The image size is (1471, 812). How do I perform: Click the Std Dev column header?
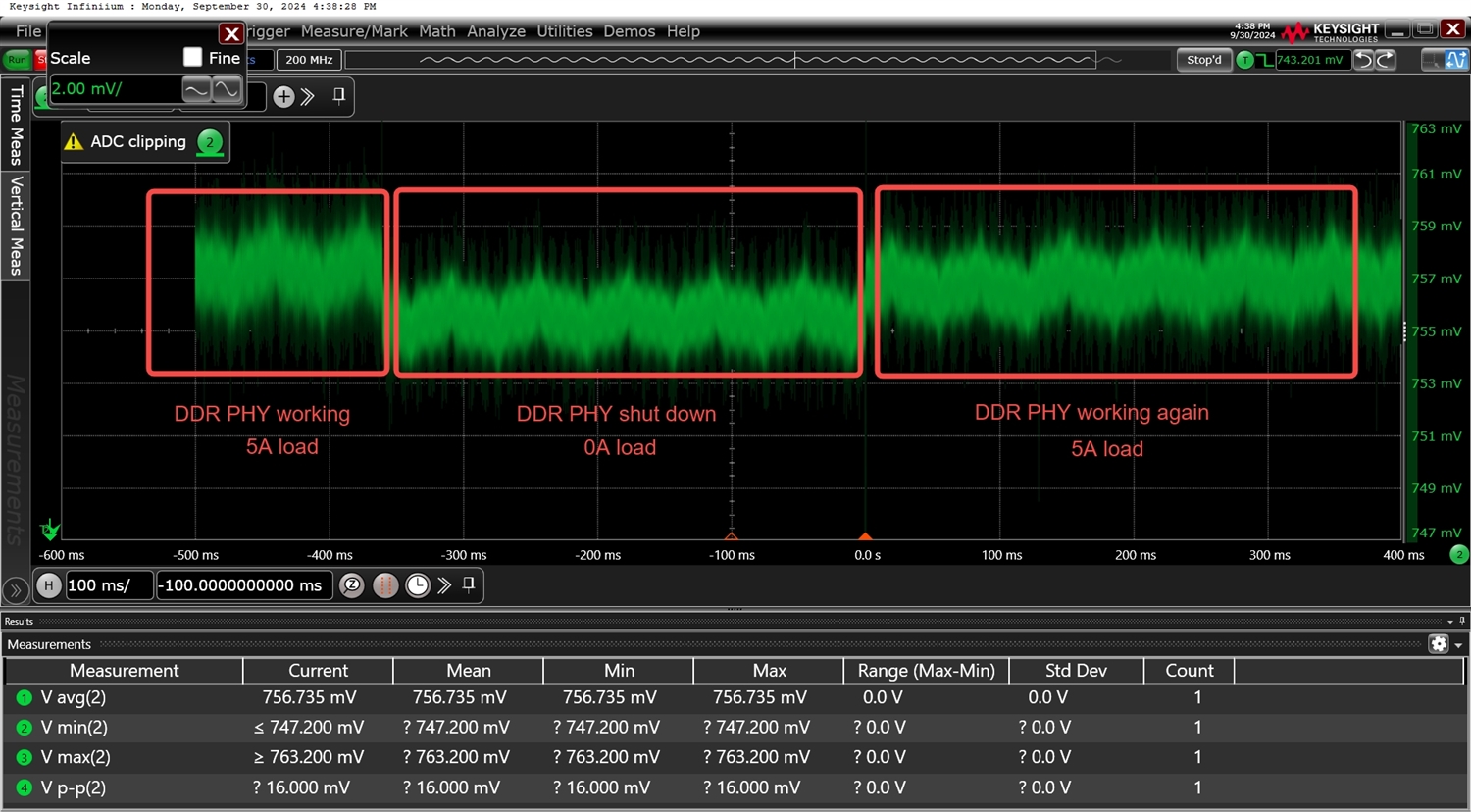(1076, 671)
